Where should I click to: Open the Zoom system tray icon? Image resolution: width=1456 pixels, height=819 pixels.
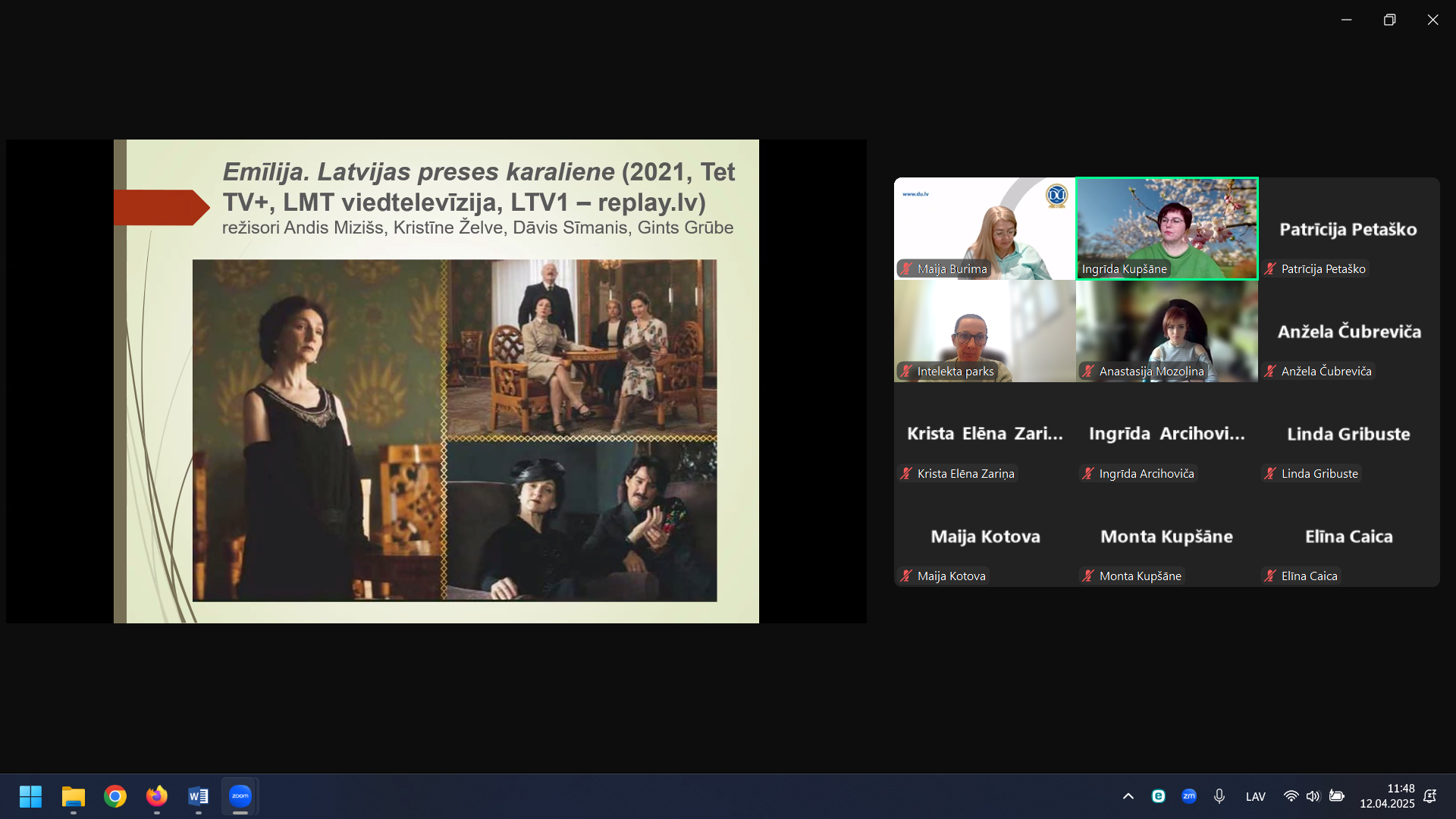1188,796
